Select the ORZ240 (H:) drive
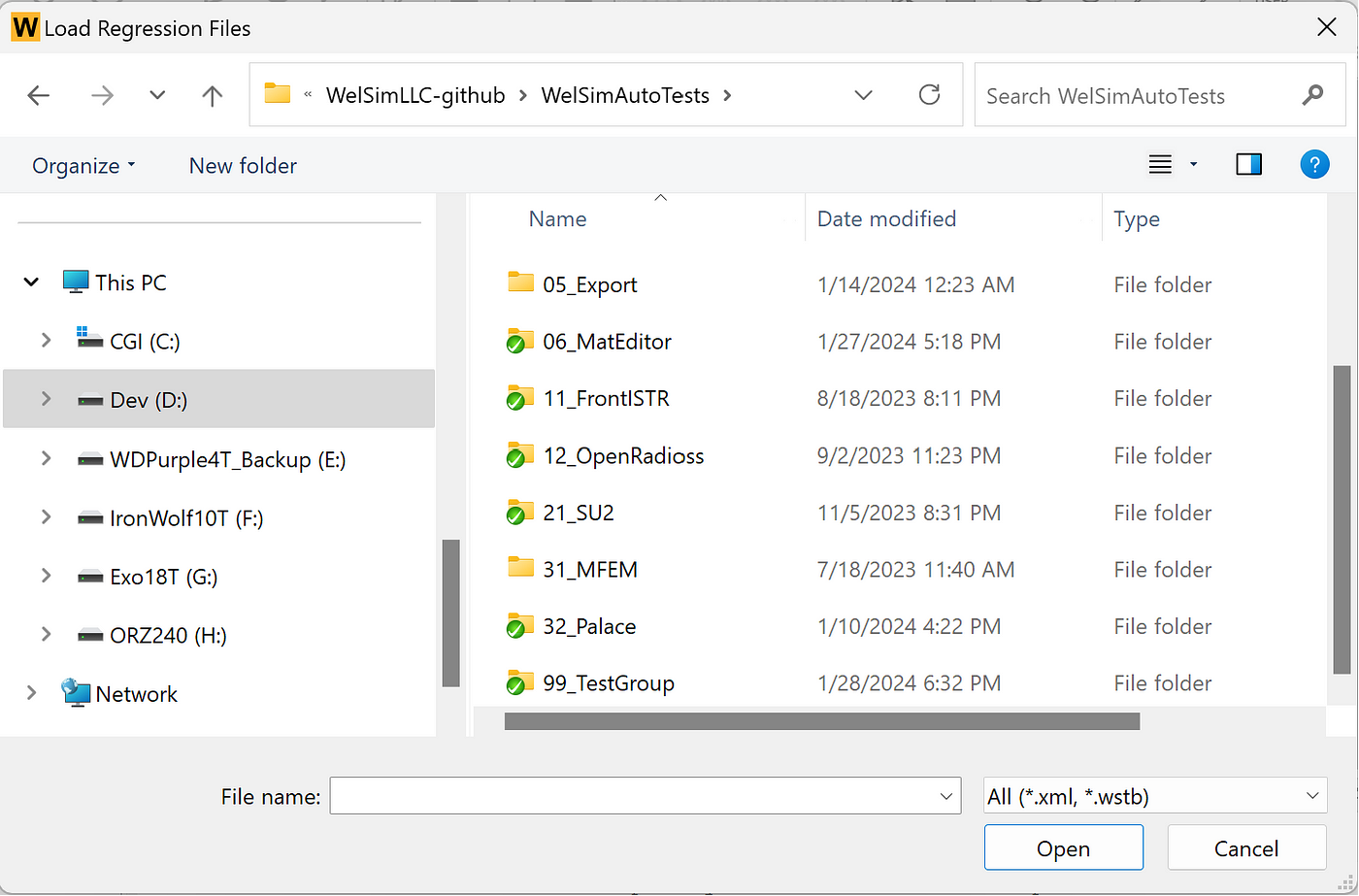 tap(168, 636)
